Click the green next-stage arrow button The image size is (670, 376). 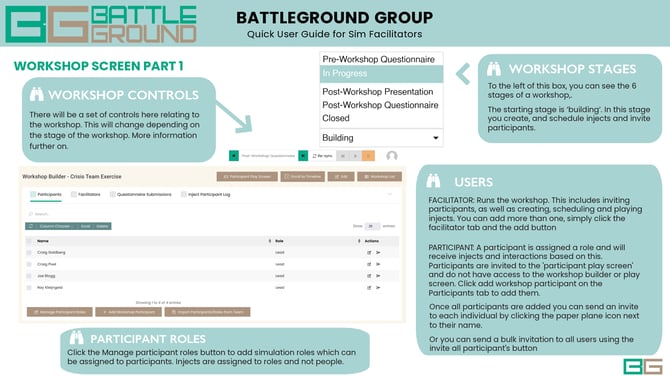point(303,156)
